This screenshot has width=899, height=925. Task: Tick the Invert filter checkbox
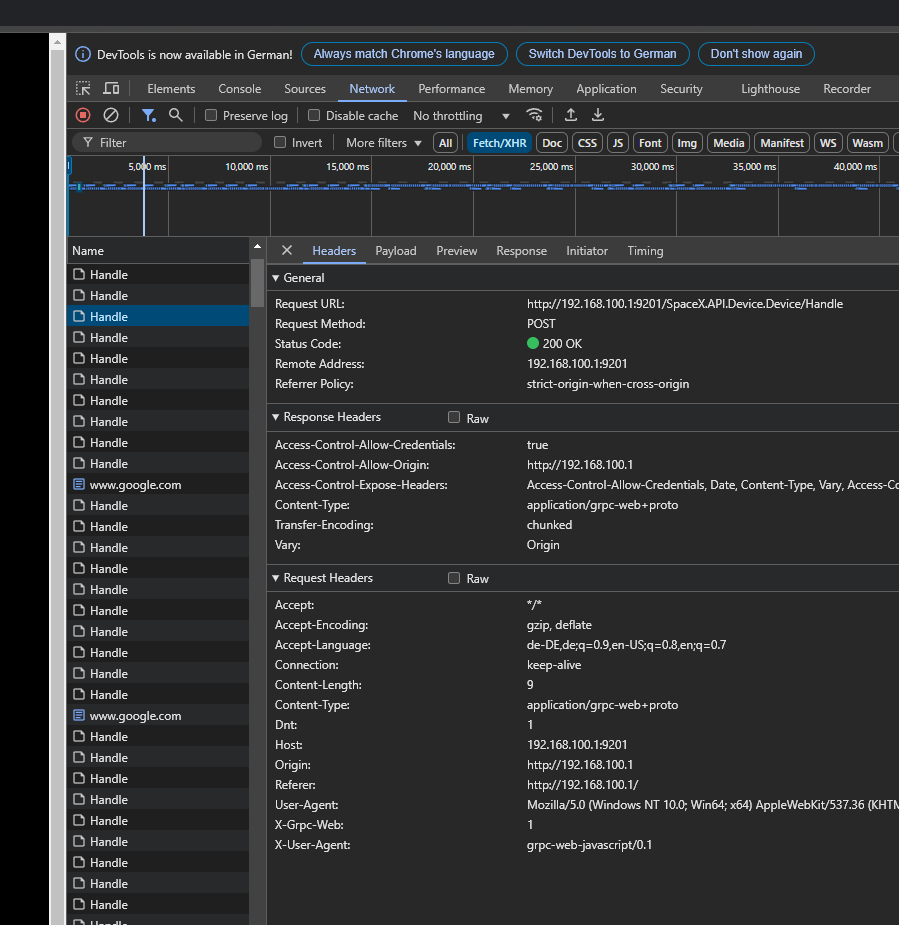(x=280, y=143)
